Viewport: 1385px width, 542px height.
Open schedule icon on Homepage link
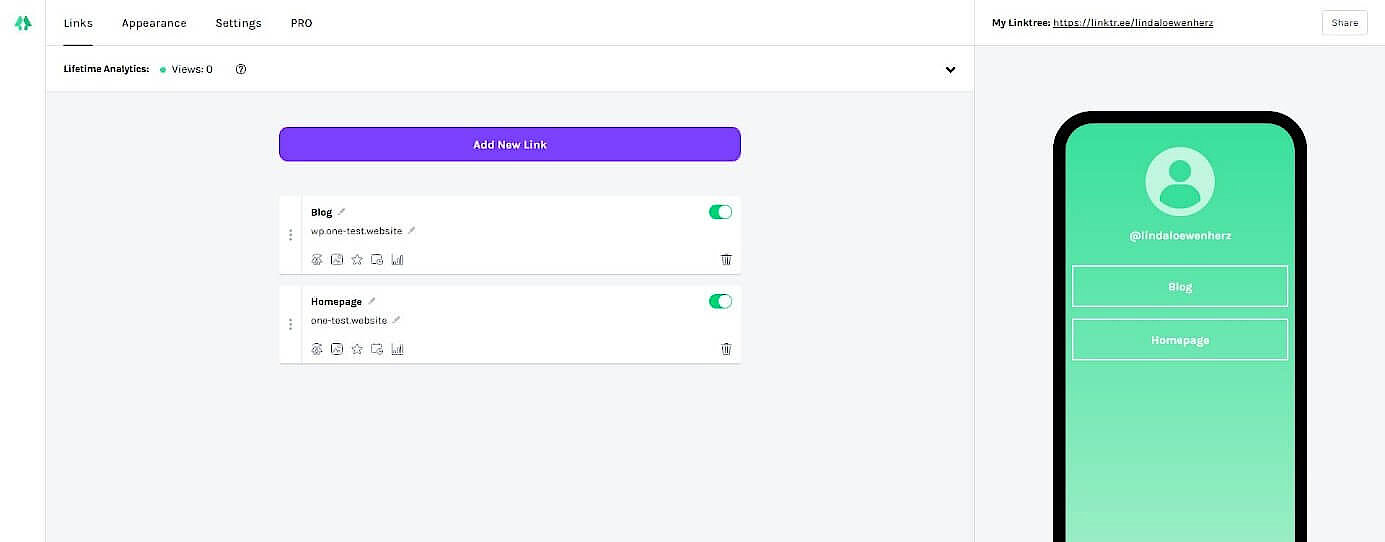pos(377,349)
